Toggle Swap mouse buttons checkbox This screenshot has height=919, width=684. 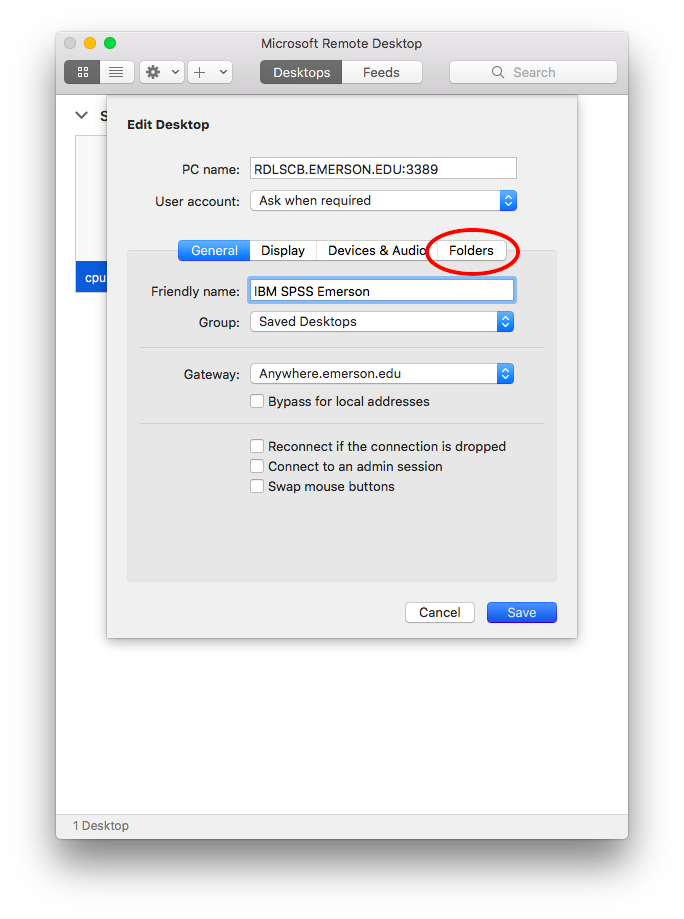pos(257,486)
